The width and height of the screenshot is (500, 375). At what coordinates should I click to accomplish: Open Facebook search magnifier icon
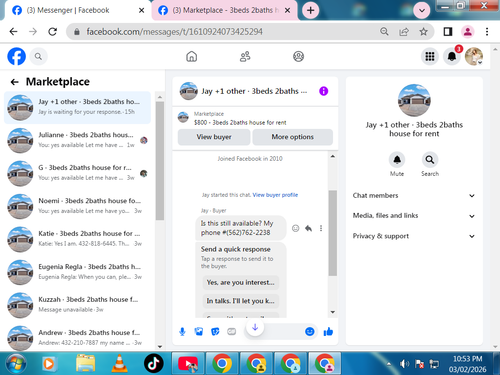38,56
